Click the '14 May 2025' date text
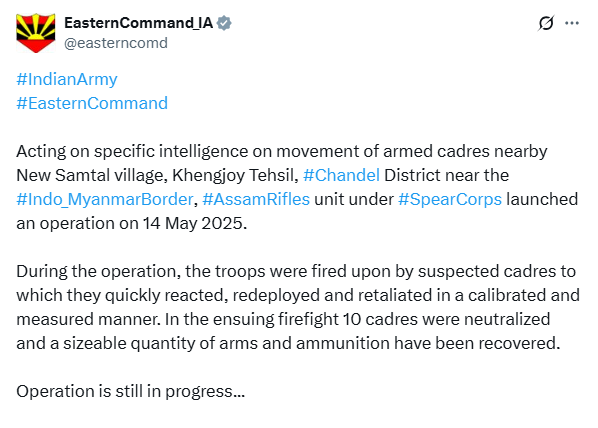The image size is (598, 428). pyautogui.click(x=195, y=224)
